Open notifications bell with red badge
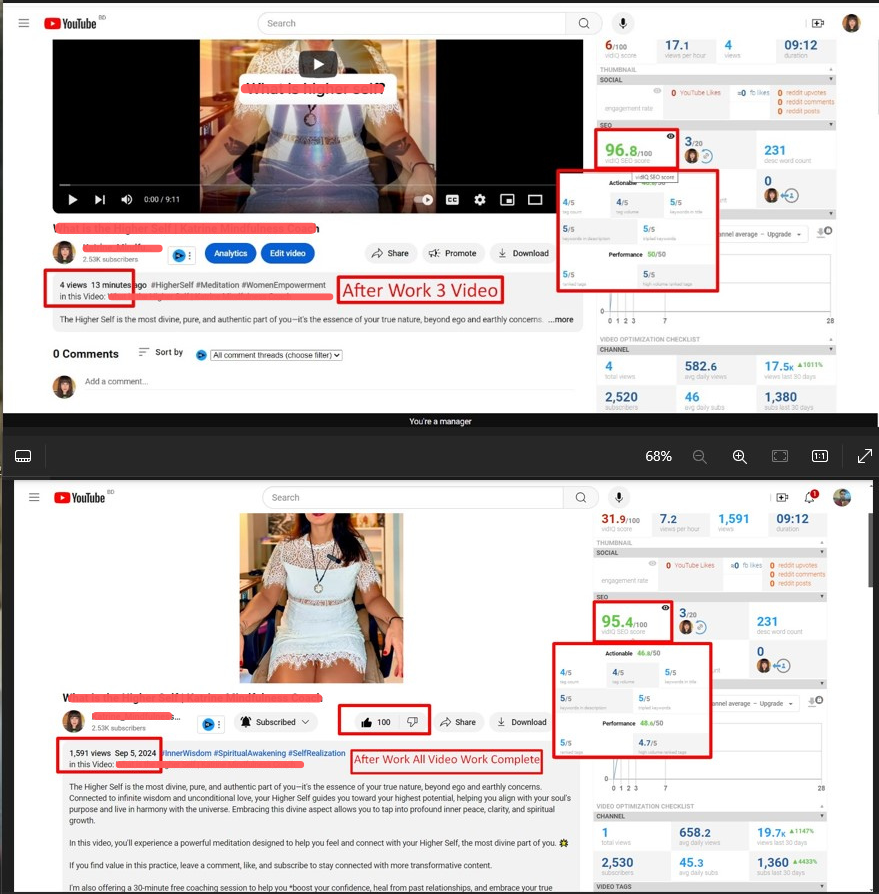This screenshot has height=894, width=879. click(x=812, y=497)
